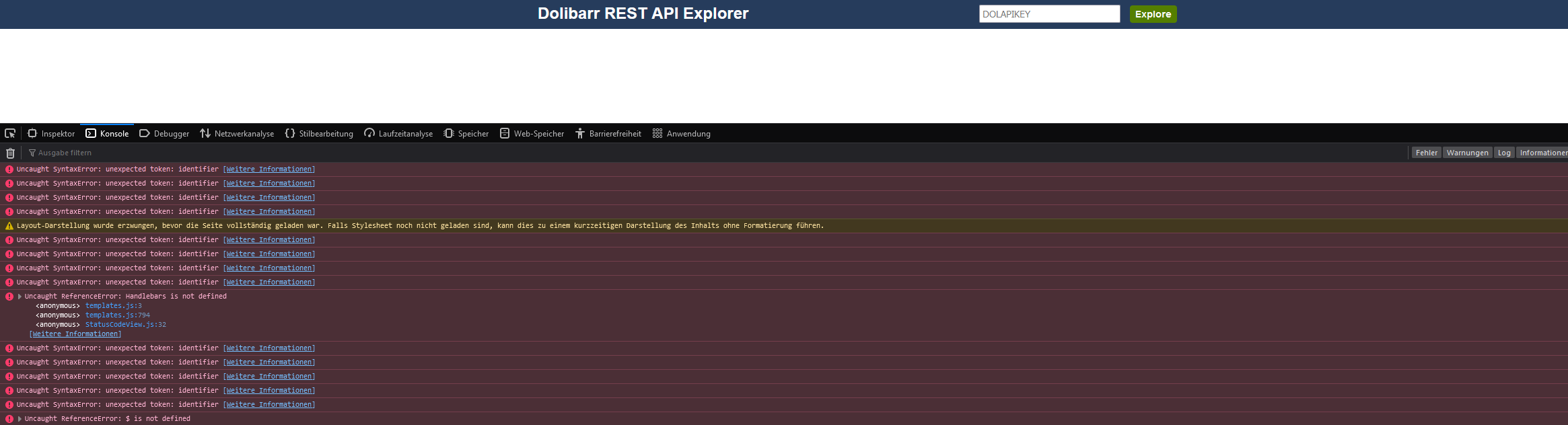Clear console output with the trash icon
This screenshot has width=1568, height=425.
click(x=10, y=153)
